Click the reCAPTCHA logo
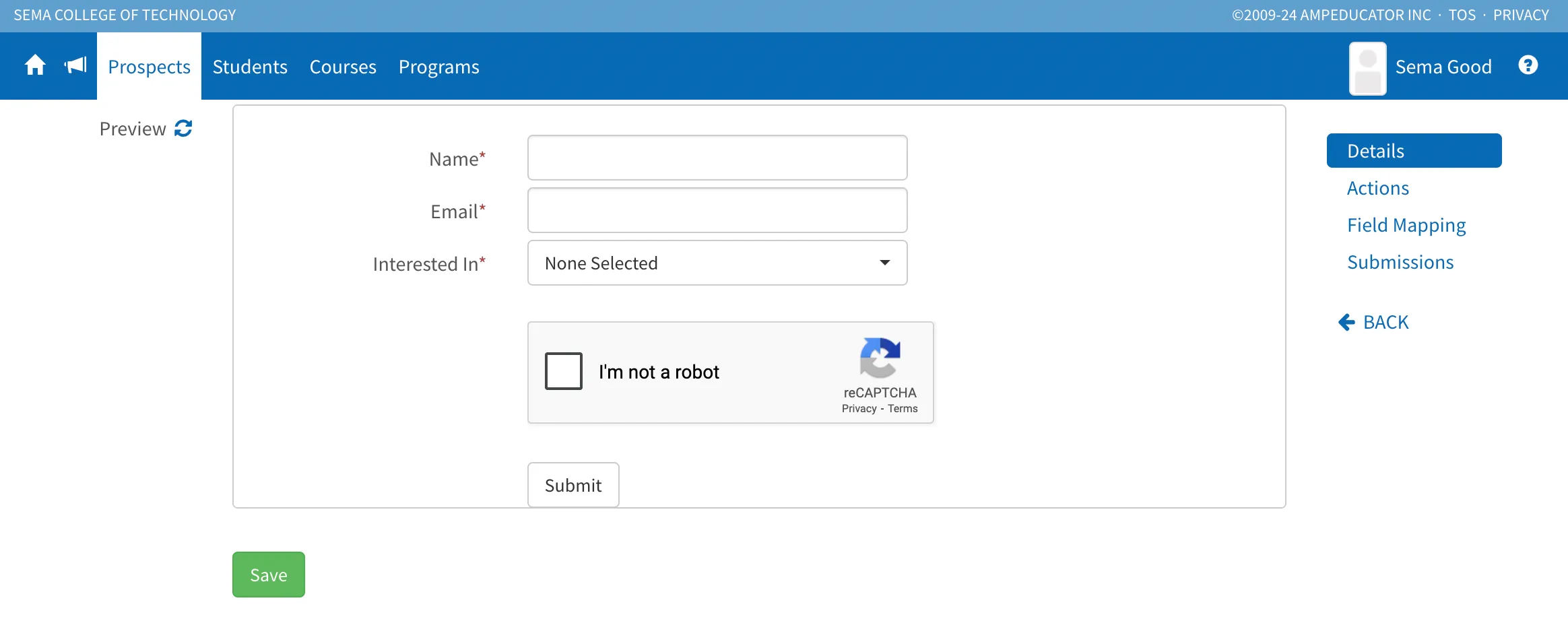Screen dimensions: 1568x617 tap(880, 358)
